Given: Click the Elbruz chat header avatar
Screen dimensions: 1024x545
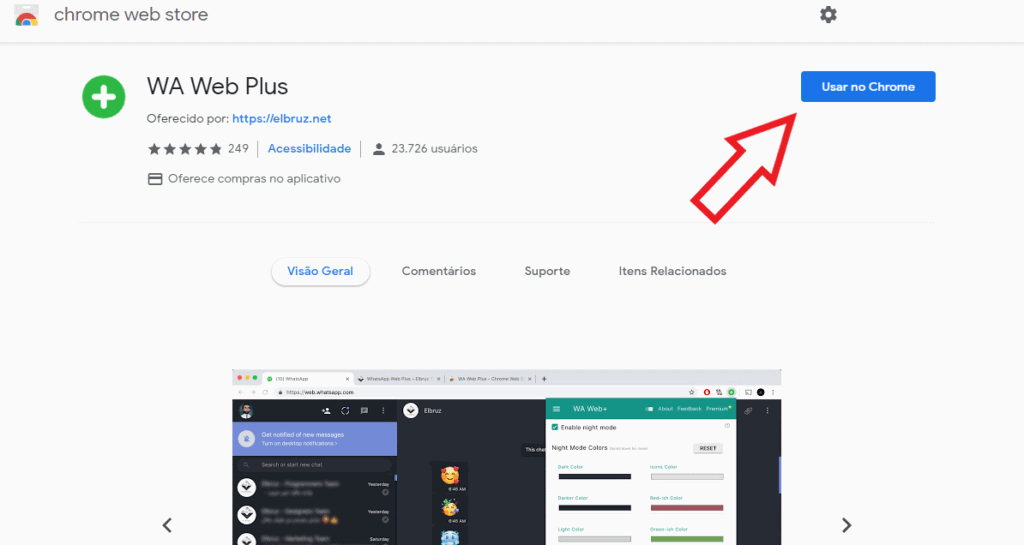Looking at the screenshot, I should click(411, 411).
